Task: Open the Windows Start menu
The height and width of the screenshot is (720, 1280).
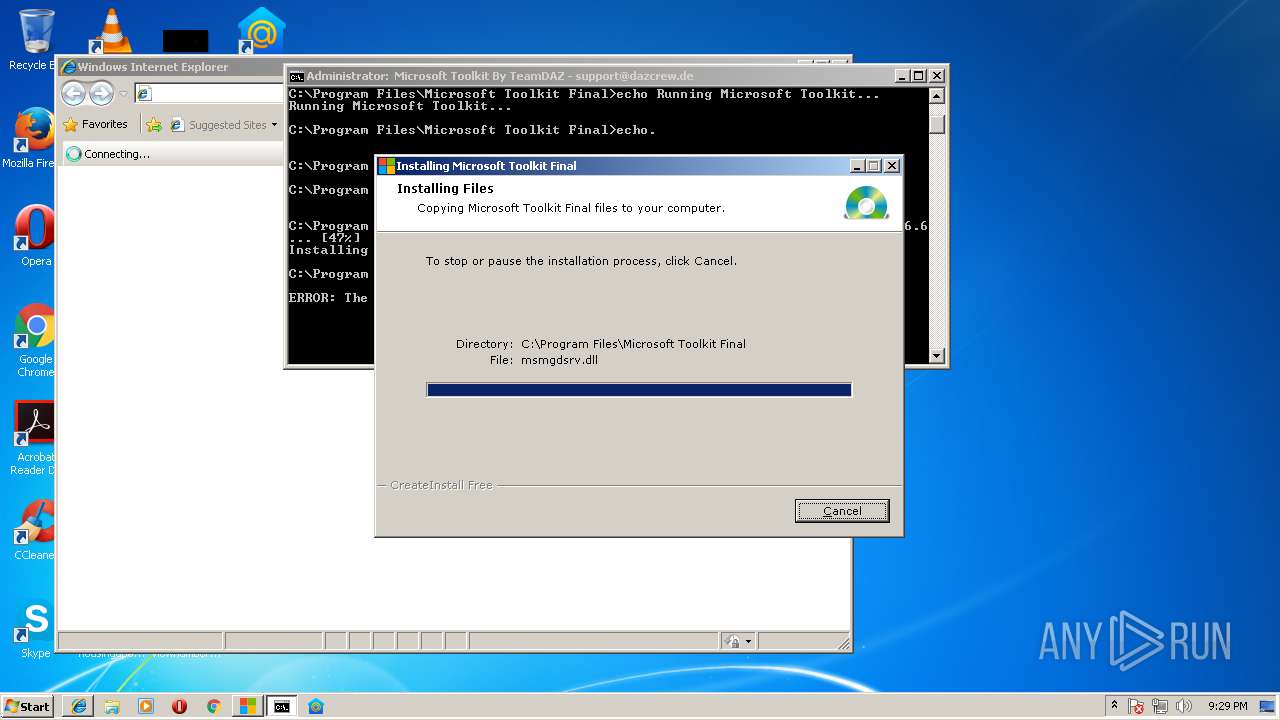Action: pyautogui.click(x=27, y=706)
